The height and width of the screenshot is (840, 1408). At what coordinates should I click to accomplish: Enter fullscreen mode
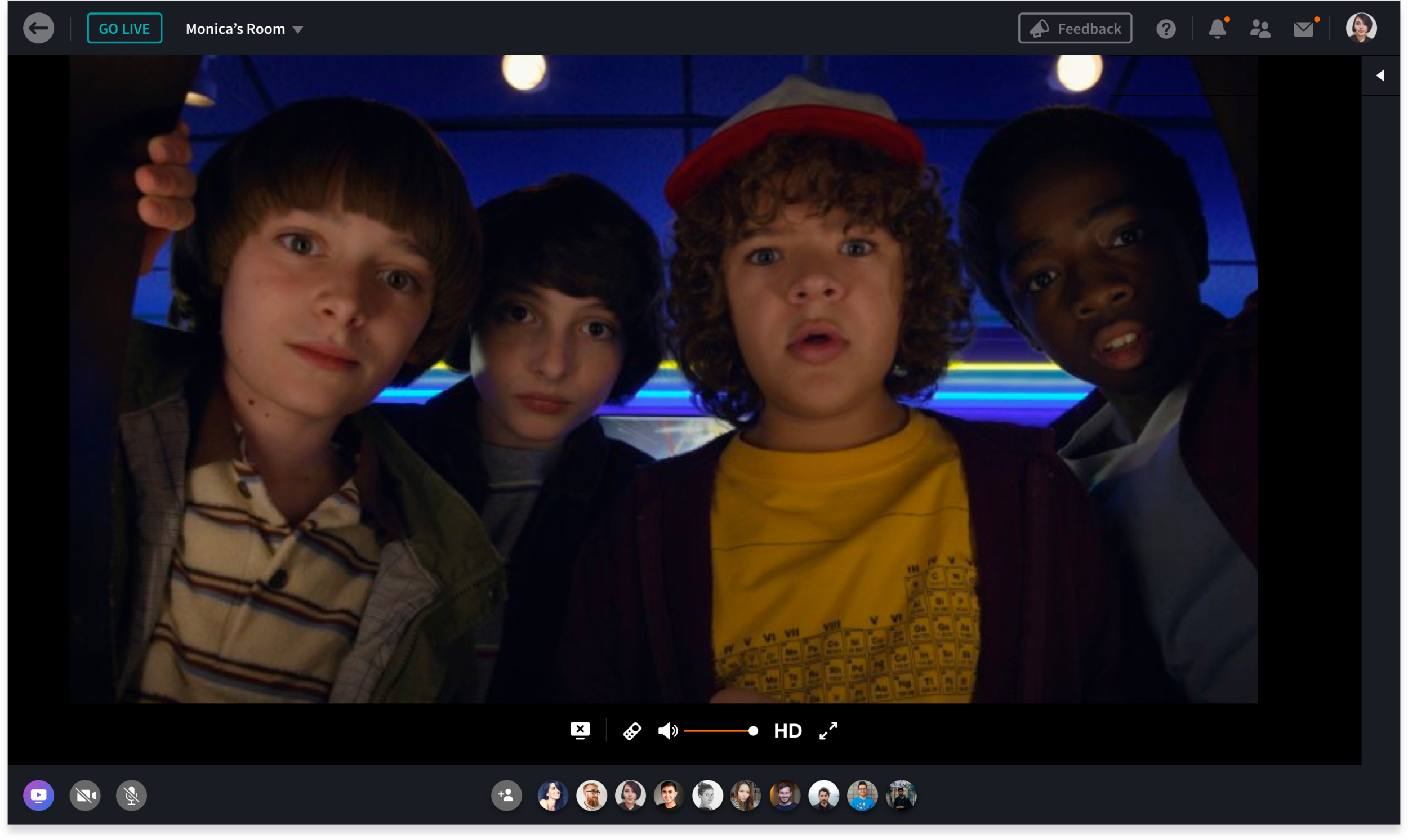coord(828,731)
